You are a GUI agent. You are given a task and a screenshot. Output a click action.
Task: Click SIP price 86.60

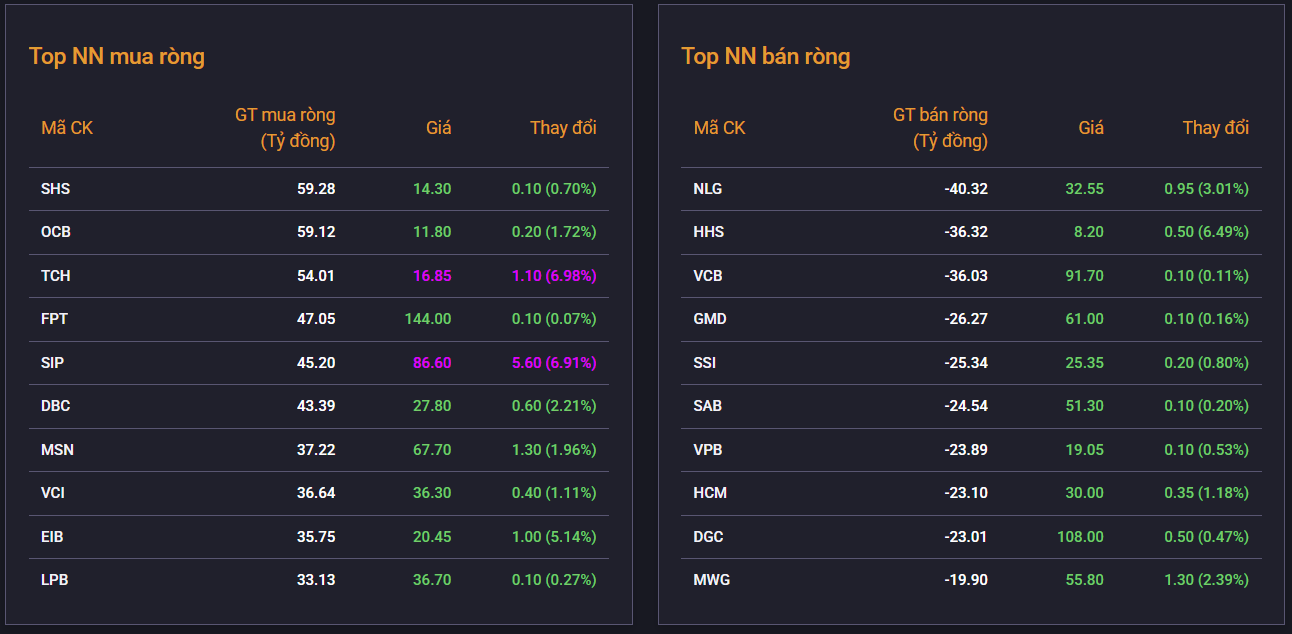(432, 362)
